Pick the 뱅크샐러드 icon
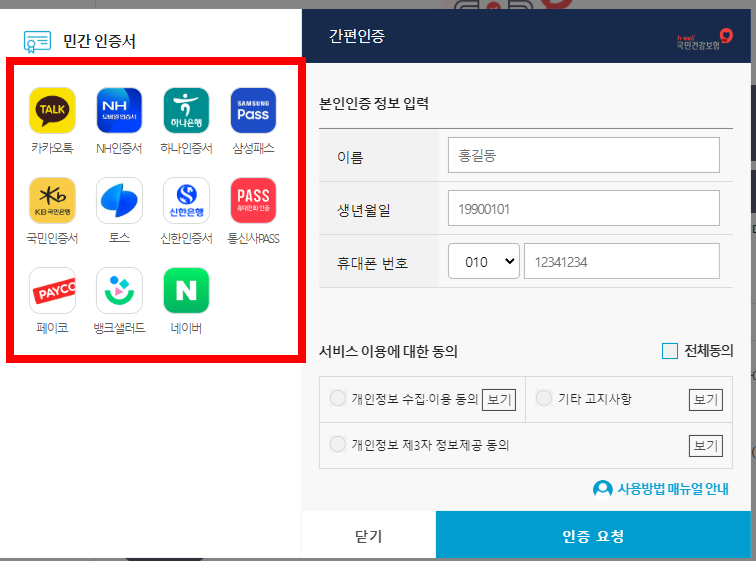756x561 pixels. (x=119, y=290)
